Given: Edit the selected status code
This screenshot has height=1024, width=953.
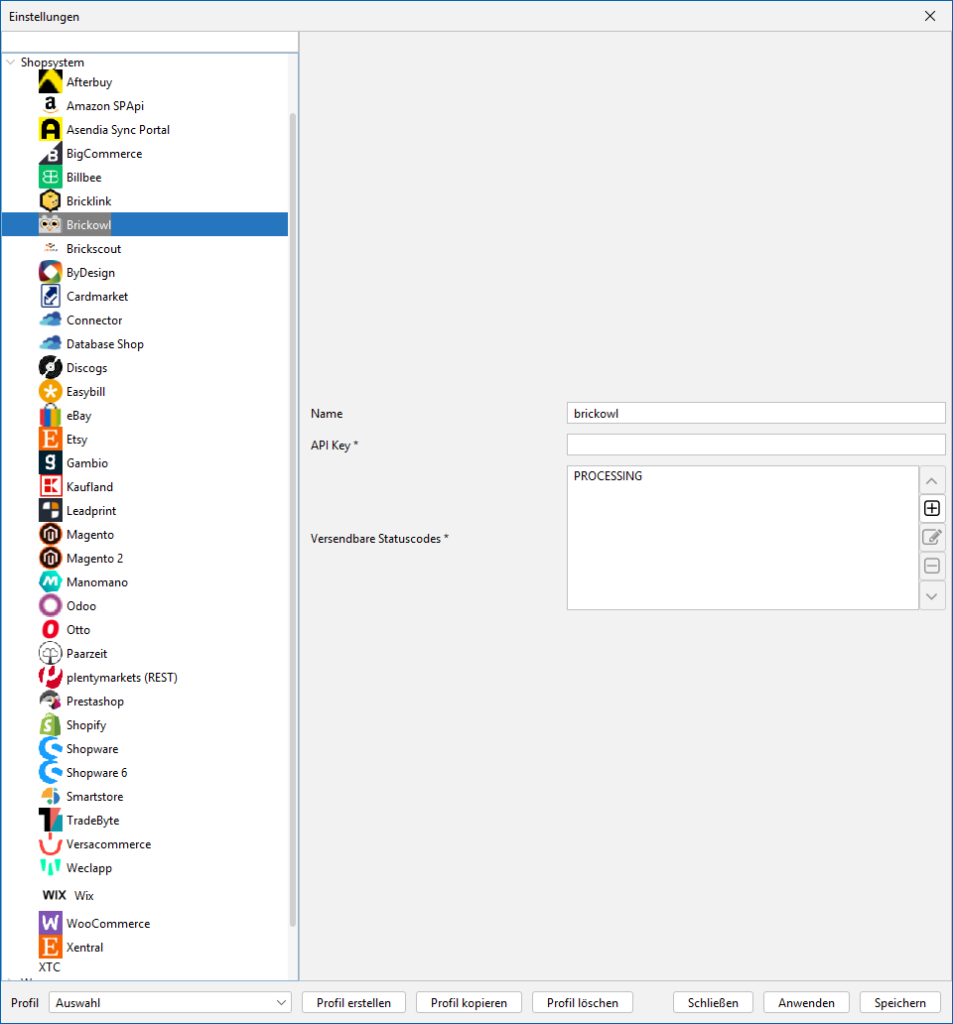Looking at the screenshot, I should [x=932, y=537].
